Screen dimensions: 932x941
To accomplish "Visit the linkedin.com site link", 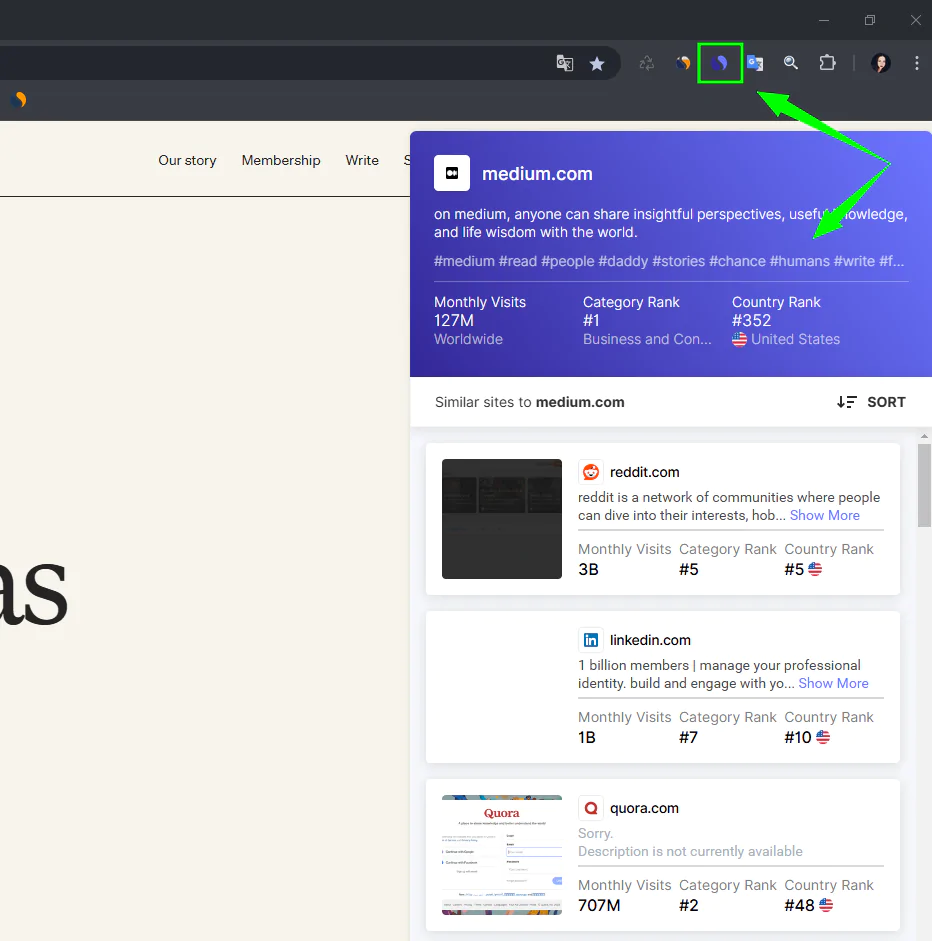I will (x=650, y=640).
